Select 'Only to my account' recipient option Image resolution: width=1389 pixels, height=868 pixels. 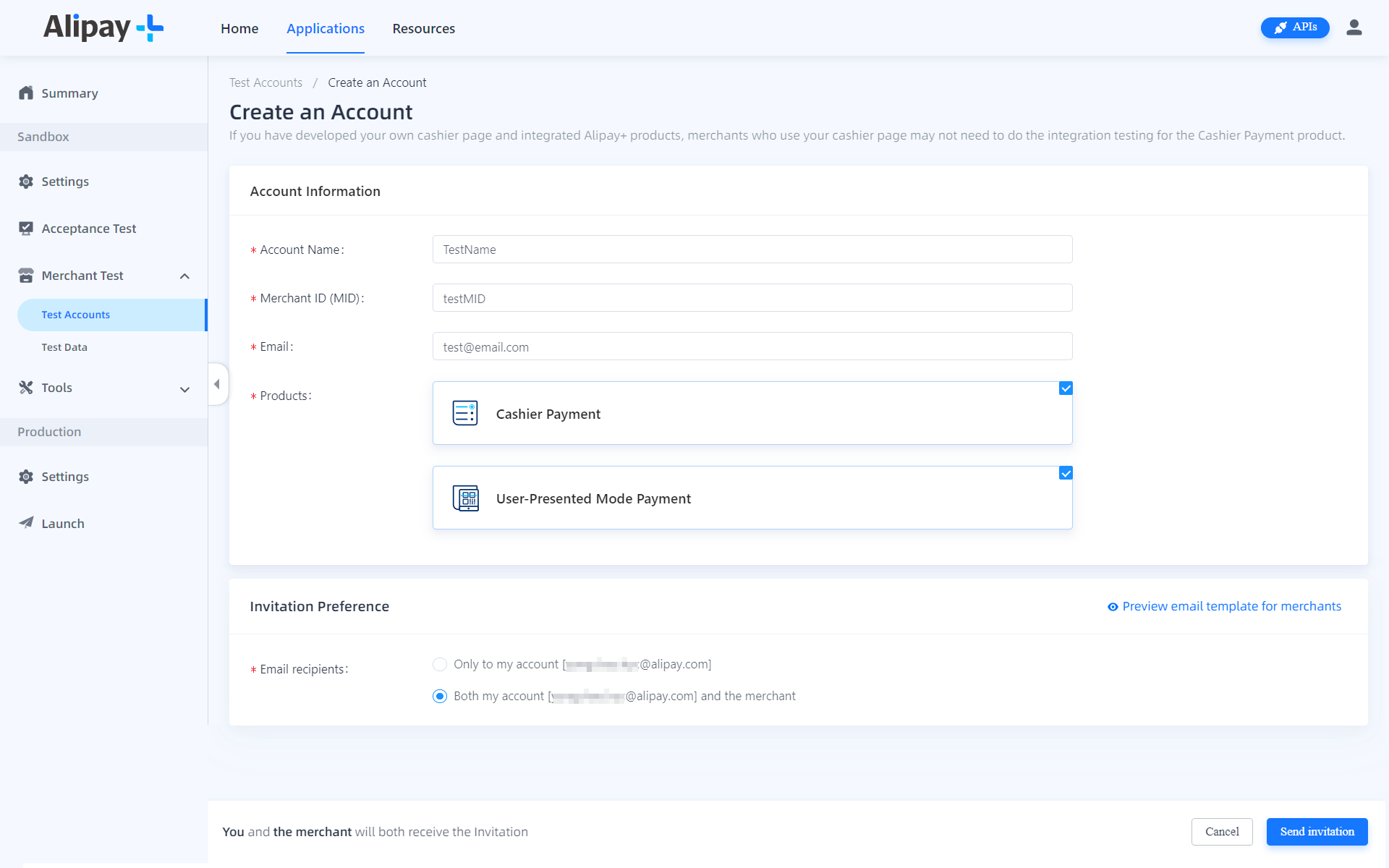coord(439,664)
